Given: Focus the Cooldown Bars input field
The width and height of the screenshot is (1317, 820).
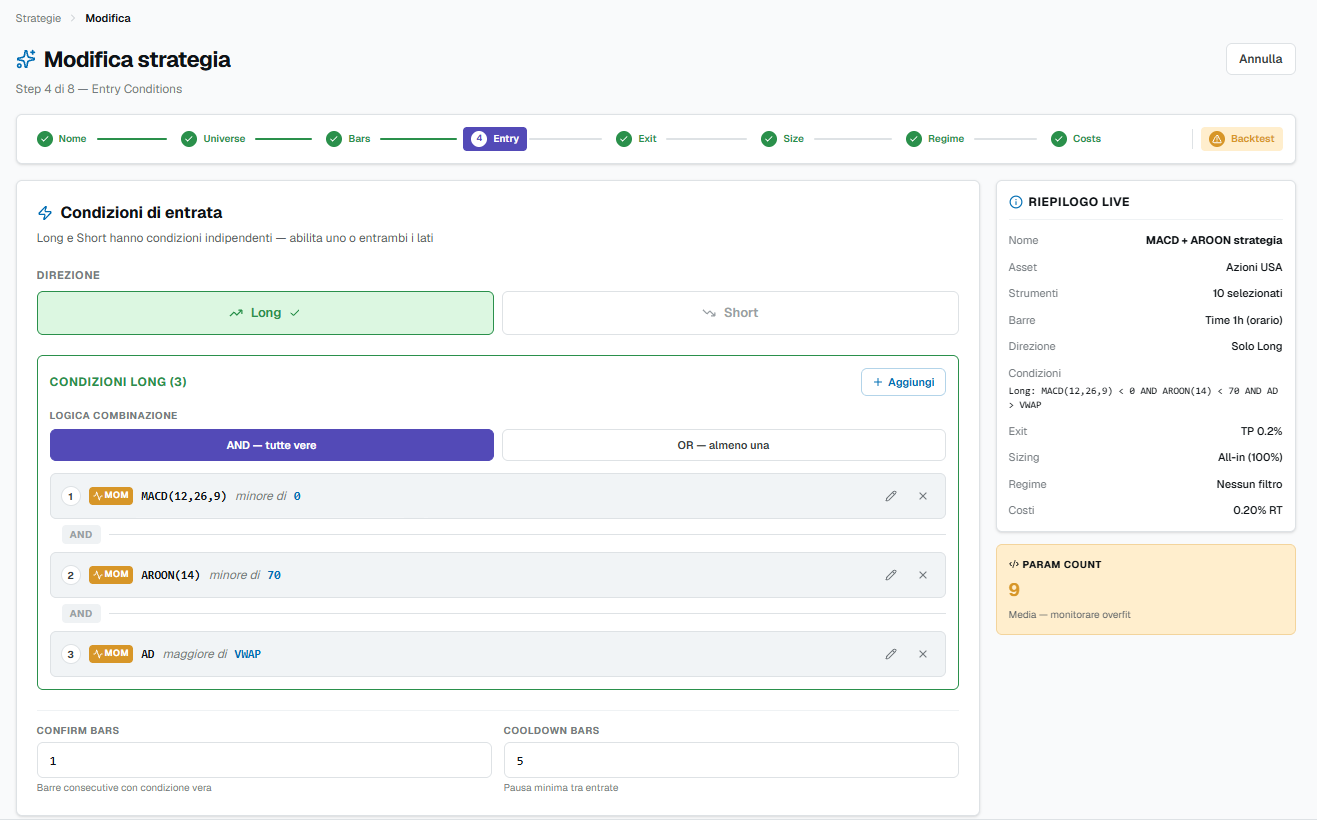Looking at the screenshot, I should pyautogui.click(x=731, y=760).
